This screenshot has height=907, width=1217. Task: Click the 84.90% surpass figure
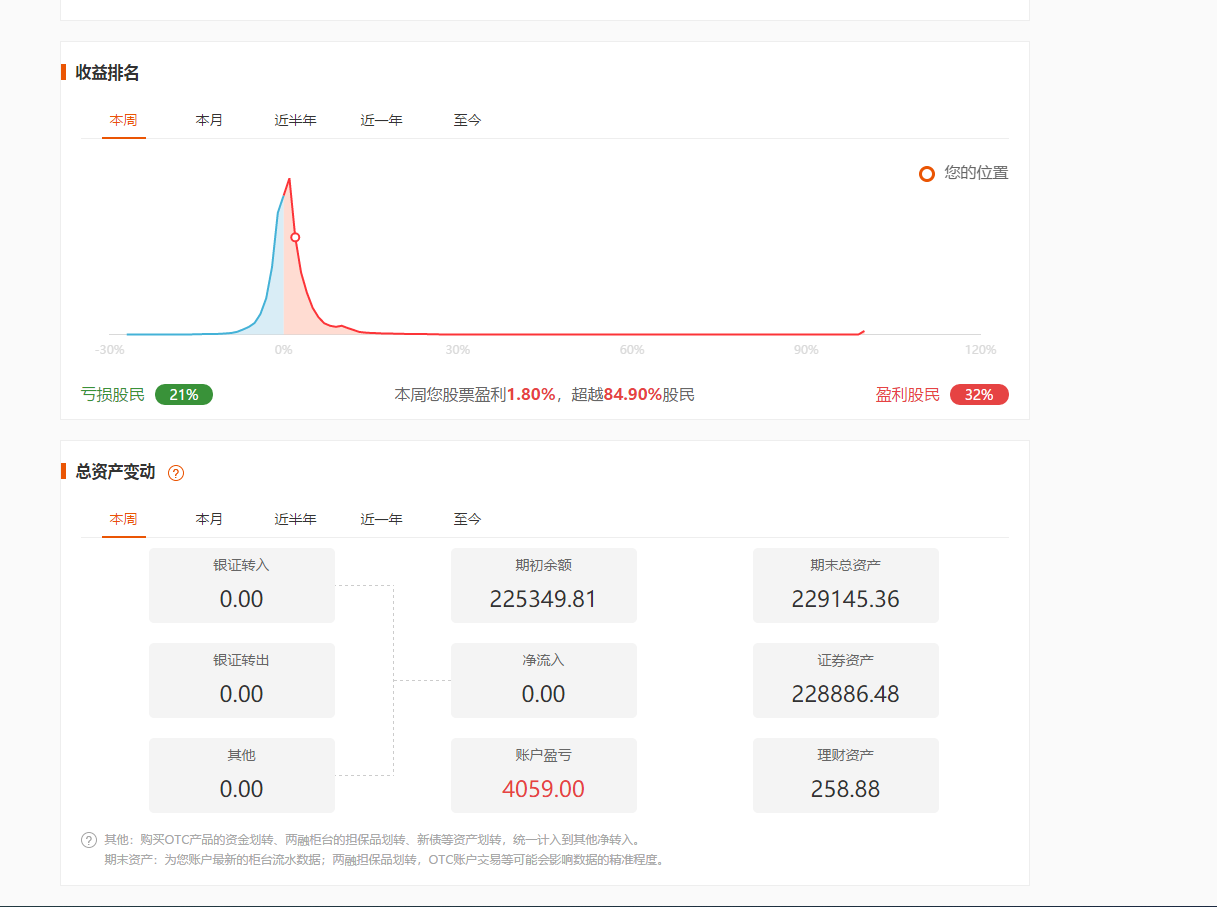pyautogui.click(x=633, y=395)
